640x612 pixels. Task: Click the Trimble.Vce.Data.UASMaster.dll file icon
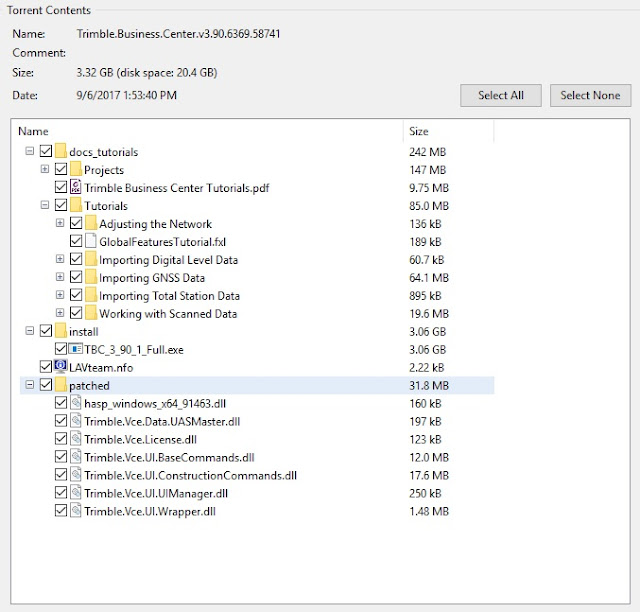tap(76, 421)
